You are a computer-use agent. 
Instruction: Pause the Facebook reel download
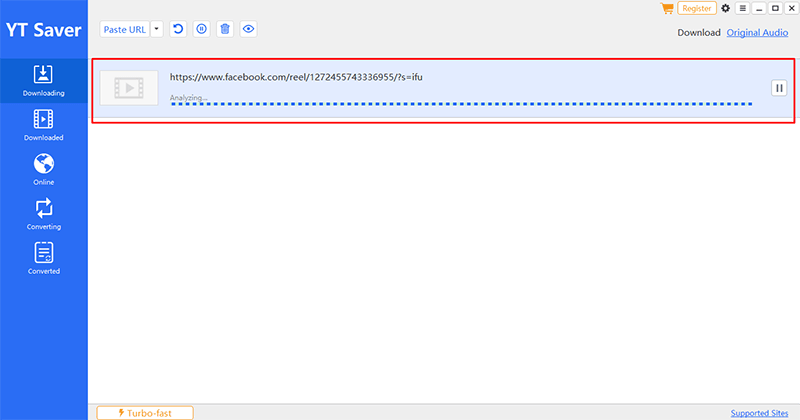(x=779, y=88)
